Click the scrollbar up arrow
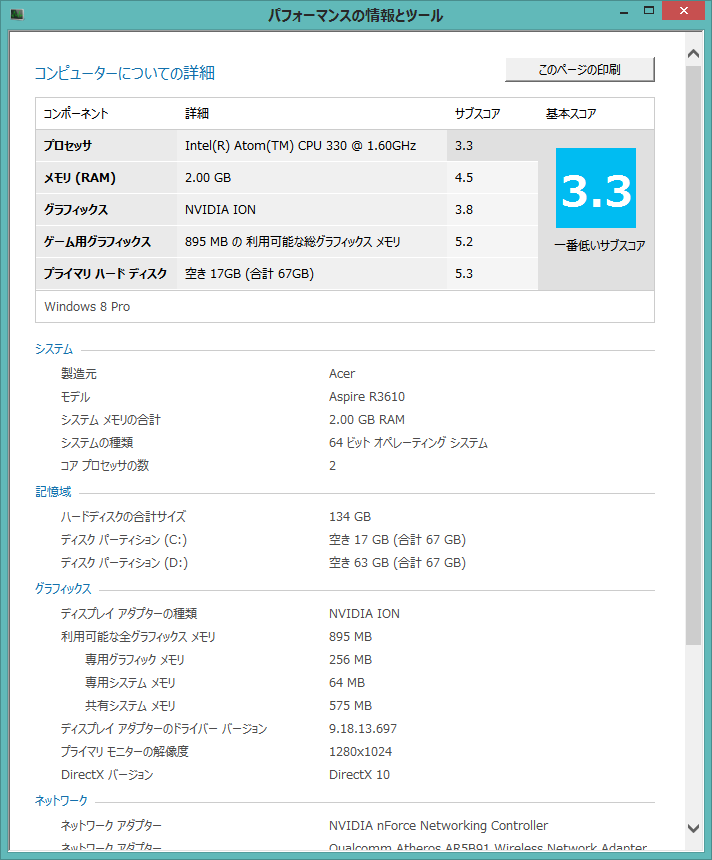The width and height of the screenshot is (712, 860). click(x=693, y=54)
